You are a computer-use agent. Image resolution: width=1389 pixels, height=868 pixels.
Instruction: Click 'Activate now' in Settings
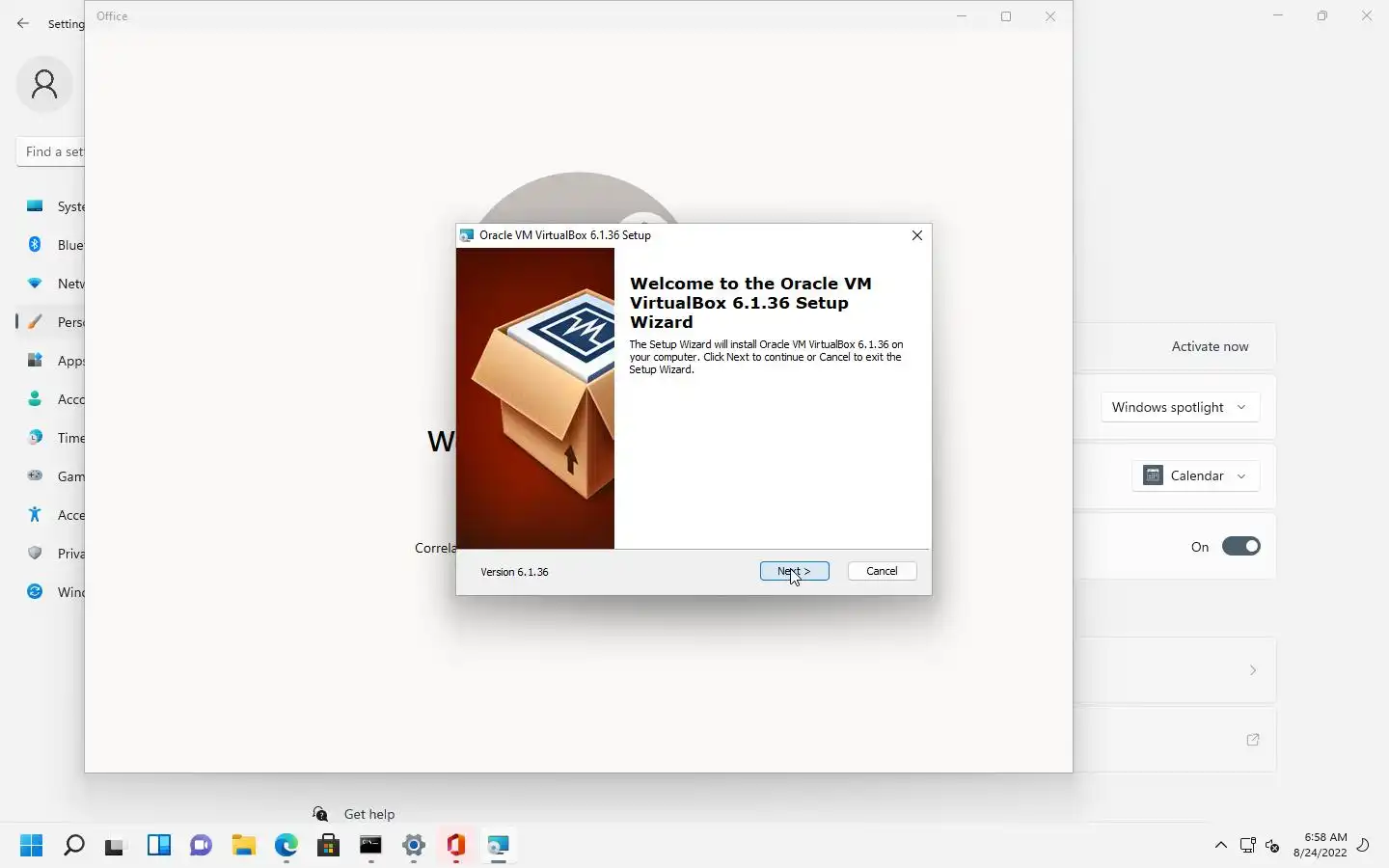[x=1210, y=346]
